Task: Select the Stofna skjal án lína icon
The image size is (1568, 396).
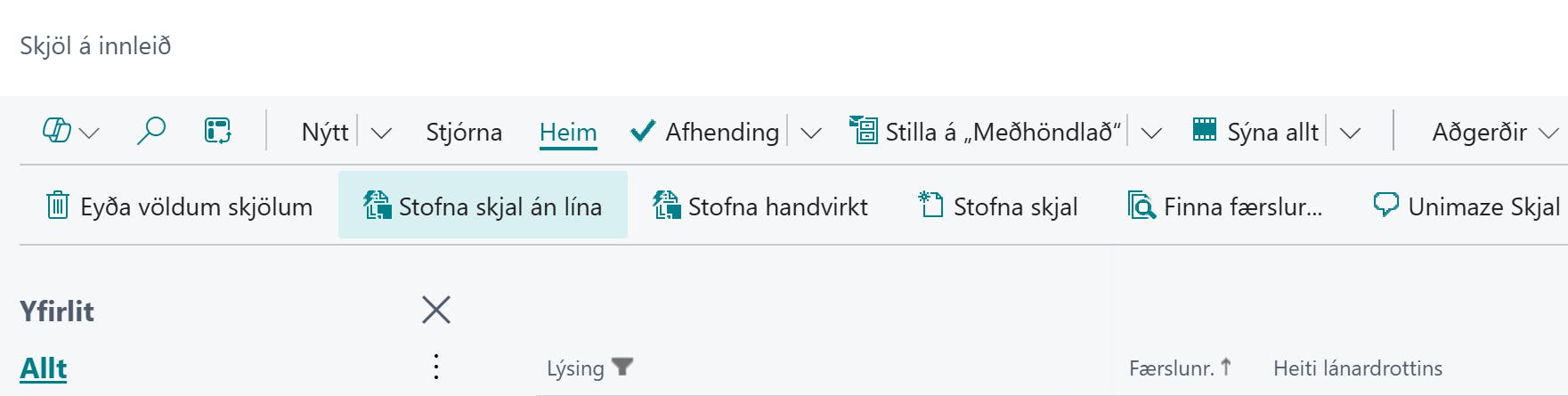Action: click(x=377, y=206)
